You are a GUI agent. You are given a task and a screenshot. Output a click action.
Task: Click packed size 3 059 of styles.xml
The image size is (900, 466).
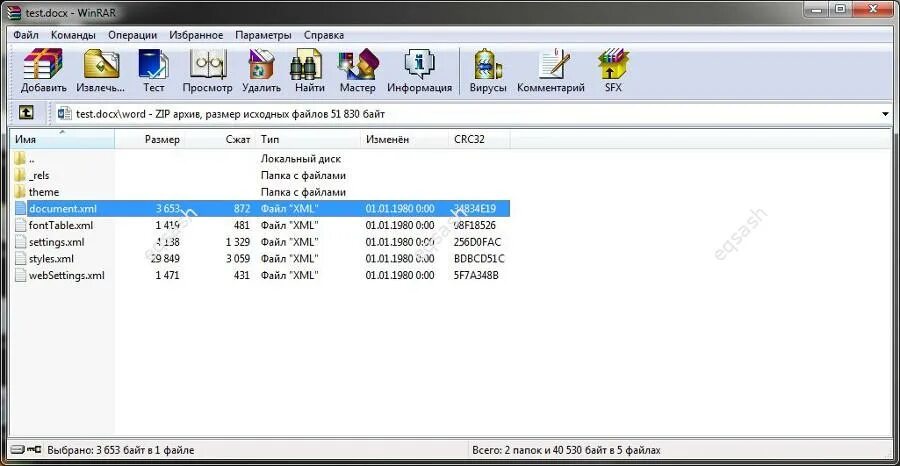pos(238,258)
